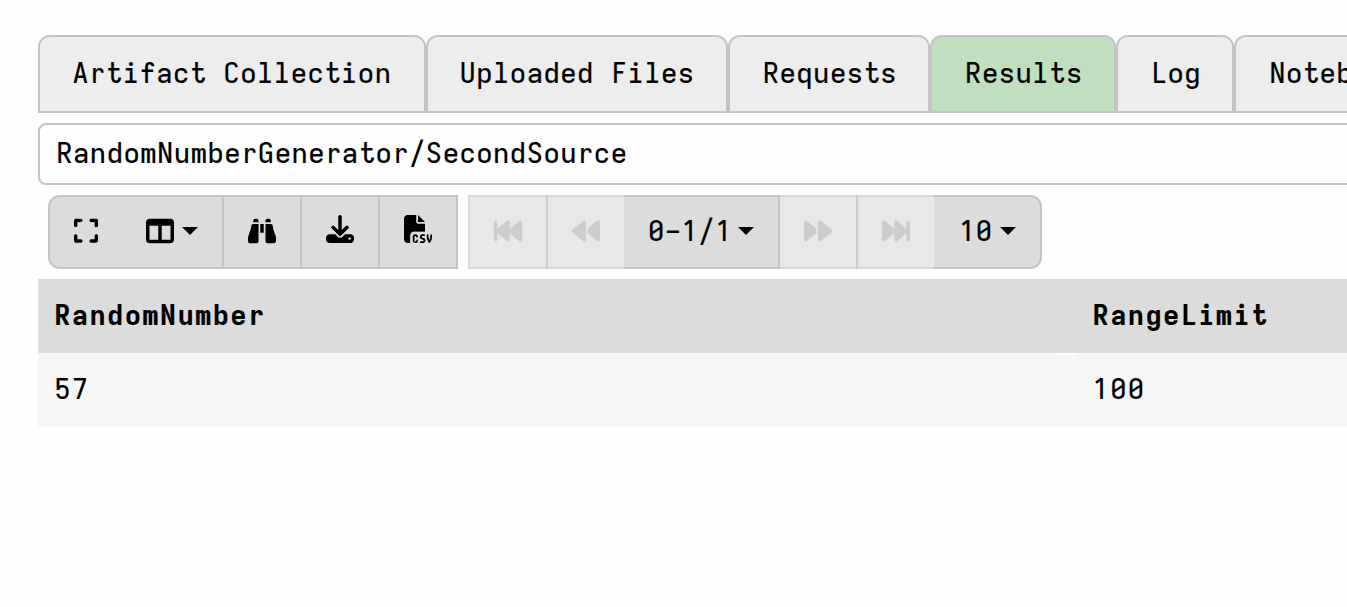Go to the first page
Viewport: 1347px width, 607px height.
coord(508,232)
